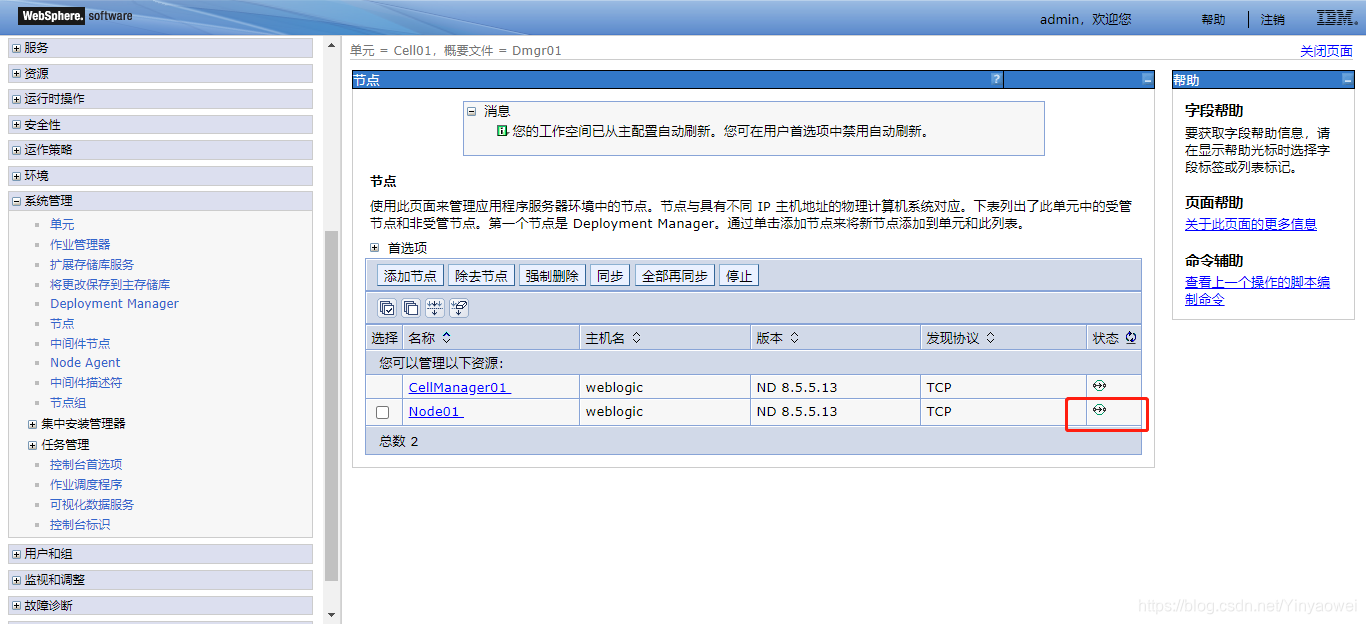Open Deployment Manager navigation item

[114, 303]
